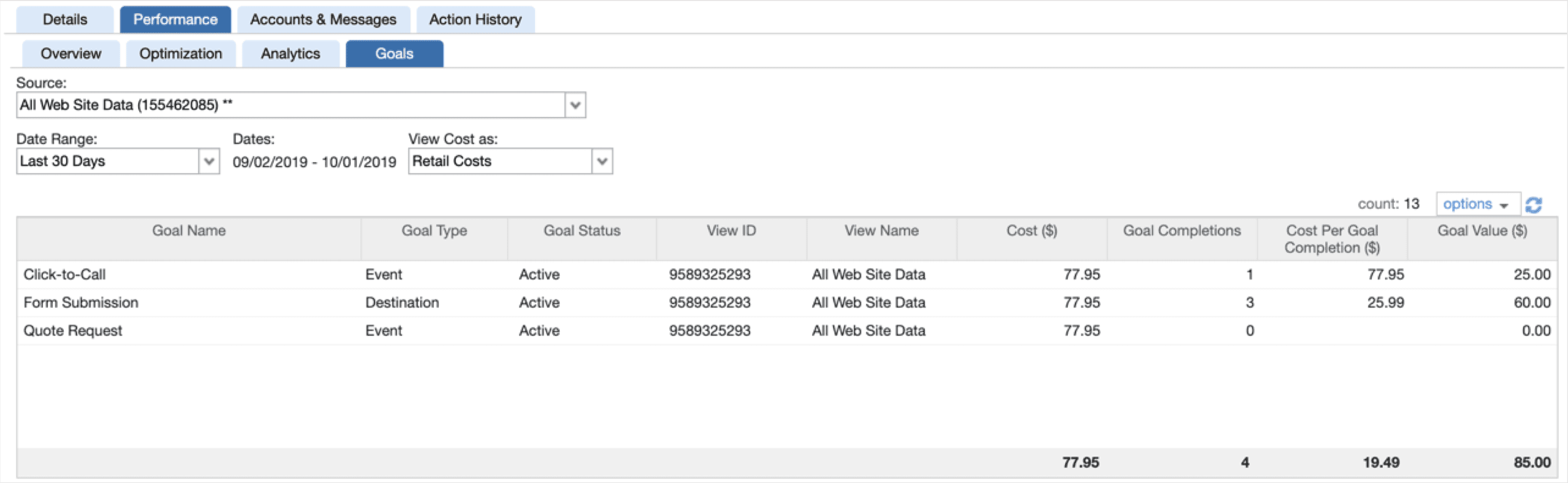Click the refresh icon beside options
The height and width of the screenshot is (483, 1568).
click(x=1533, y=205)
